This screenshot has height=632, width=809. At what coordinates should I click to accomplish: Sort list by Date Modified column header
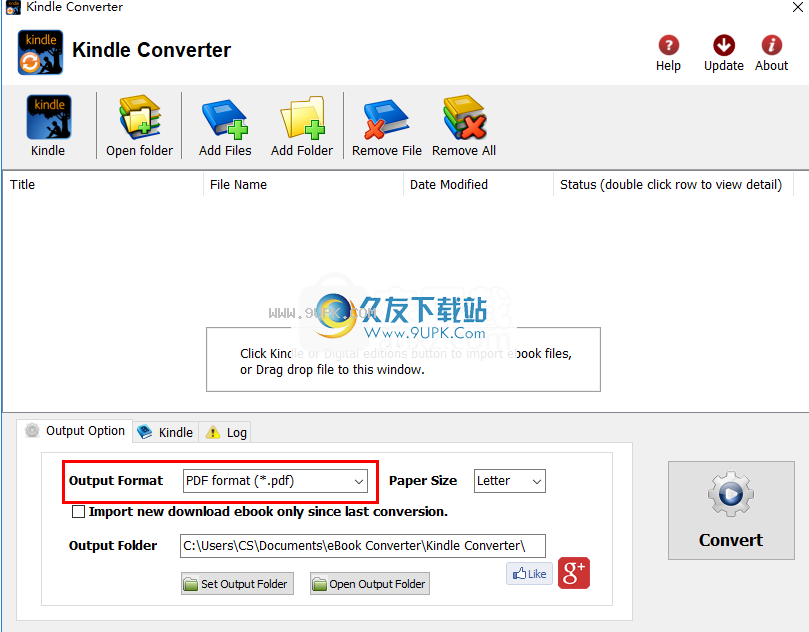click(478, 185)
